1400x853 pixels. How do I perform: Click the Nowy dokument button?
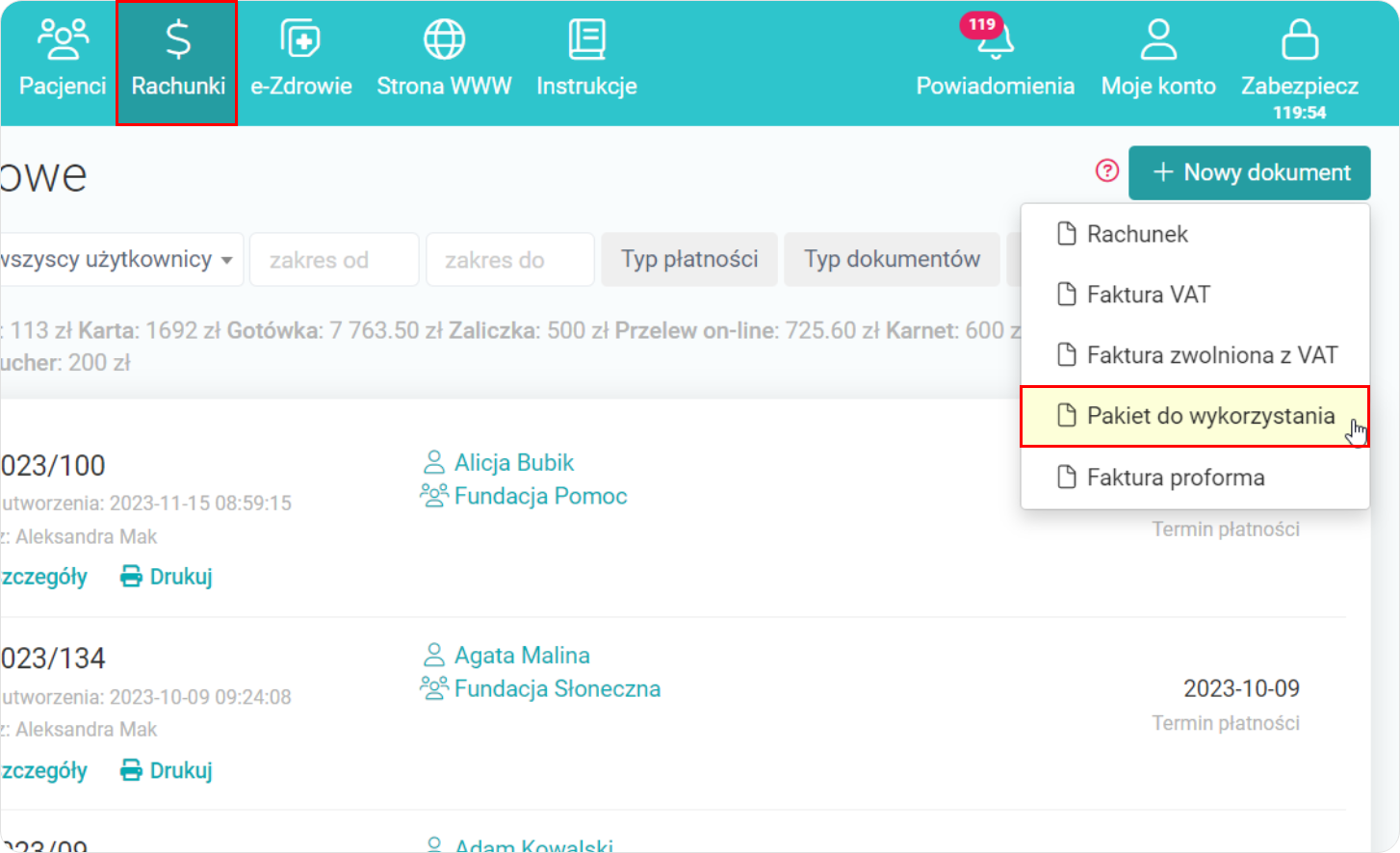1250,172
